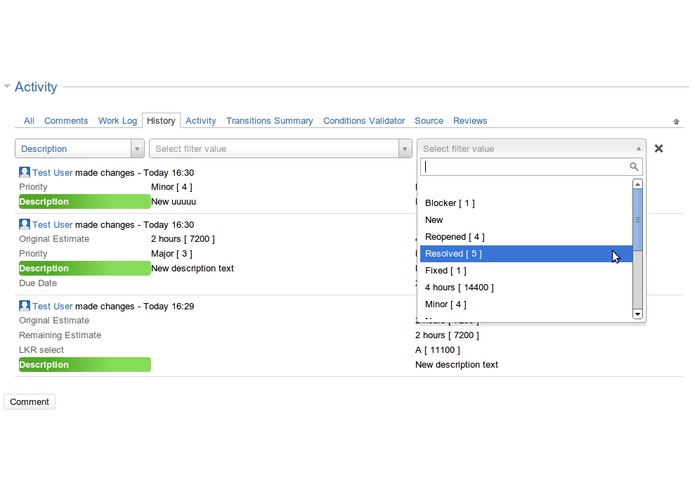695x494 pixels.
Task: Click the 'Major [ 3 ]' priority value
Action: click(172, 254)
